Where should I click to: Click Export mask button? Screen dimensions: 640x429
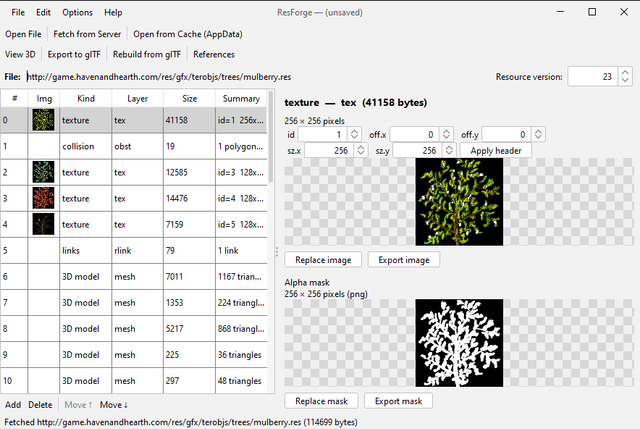398,401
